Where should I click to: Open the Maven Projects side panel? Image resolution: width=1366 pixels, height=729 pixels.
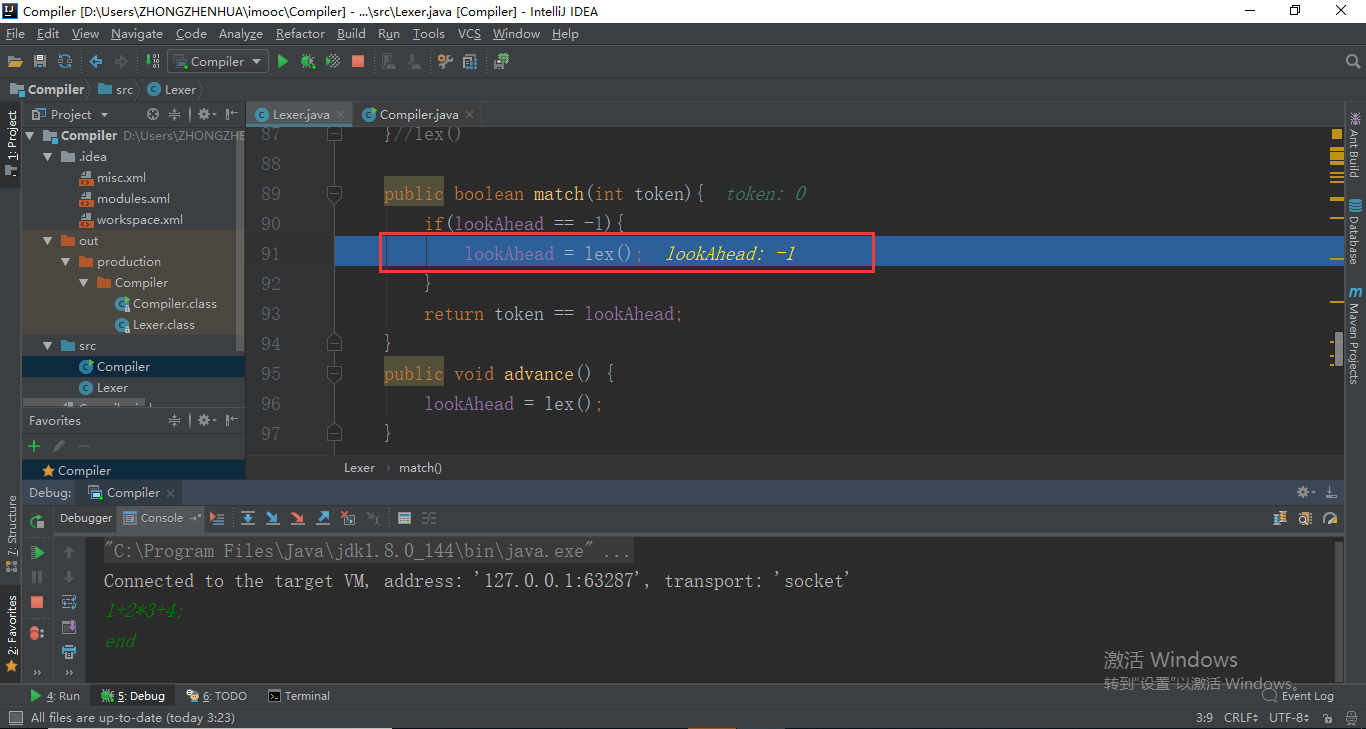point(1355,336)
